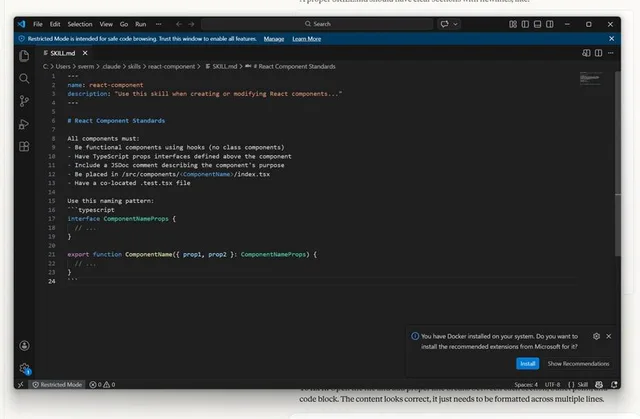Click 'export function ComponentName' line
Viewport: 640px width, 419px height.
tap(192, 254)
